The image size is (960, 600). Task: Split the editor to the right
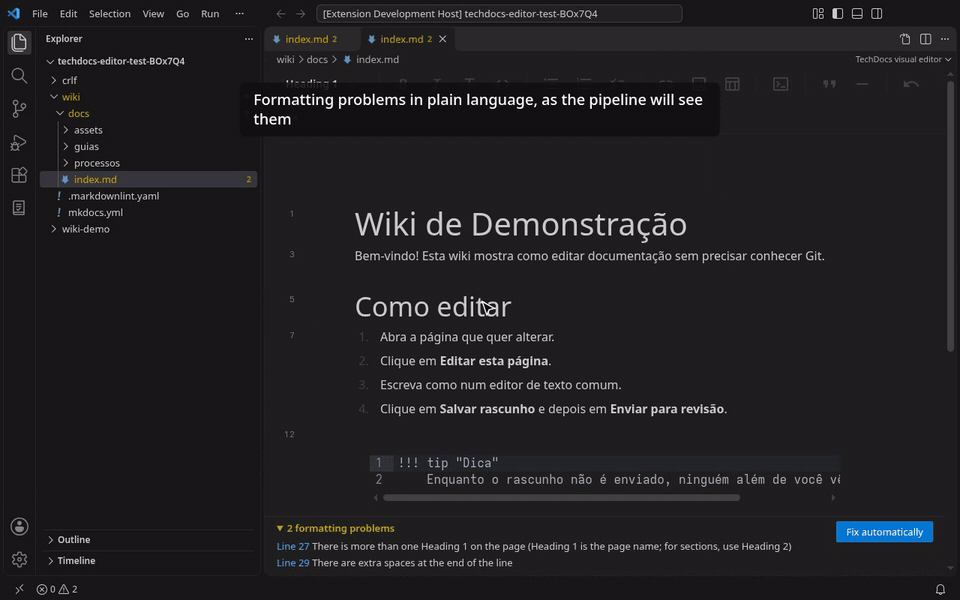click(925, 39)
